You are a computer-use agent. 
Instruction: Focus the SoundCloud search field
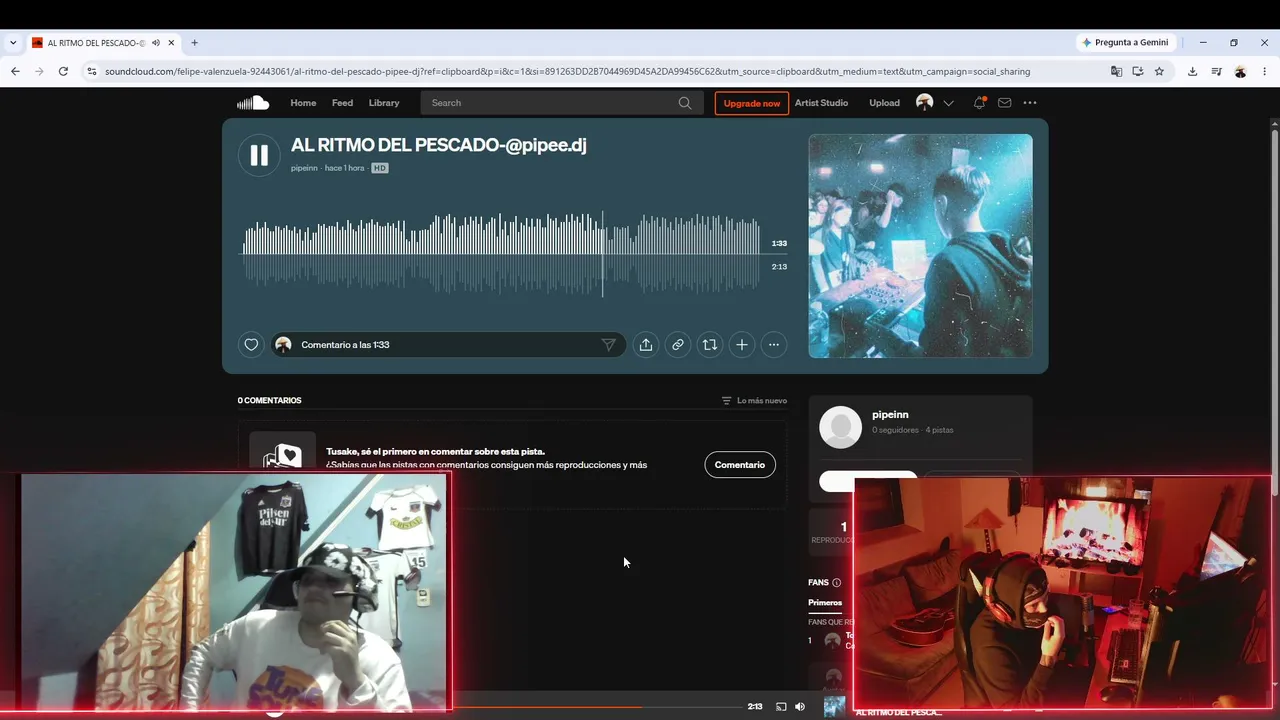click(x=560, y=103)
